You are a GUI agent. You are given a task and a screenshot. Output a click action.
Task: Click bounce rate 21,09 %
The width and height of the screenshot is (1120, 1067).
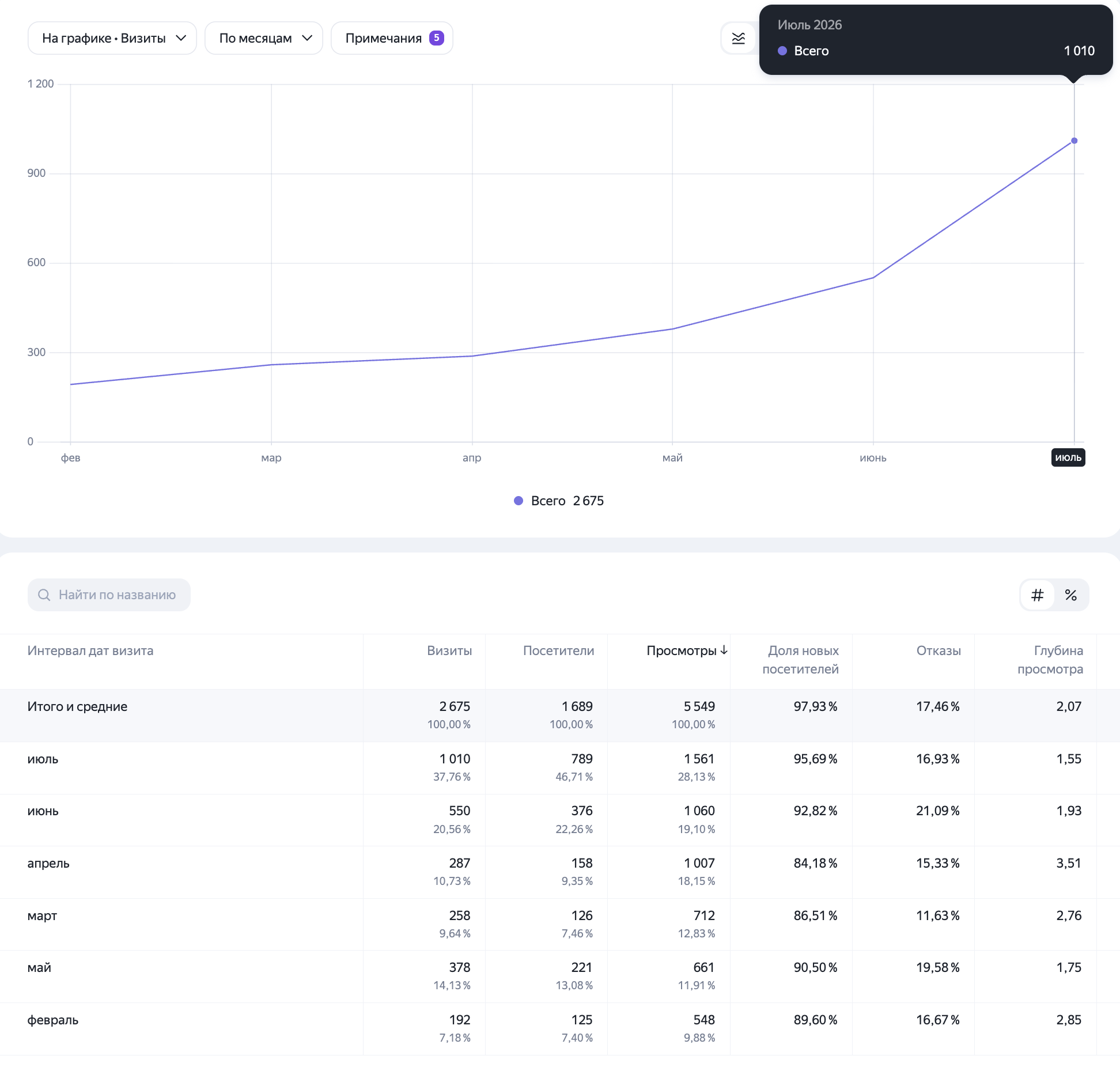938,811
